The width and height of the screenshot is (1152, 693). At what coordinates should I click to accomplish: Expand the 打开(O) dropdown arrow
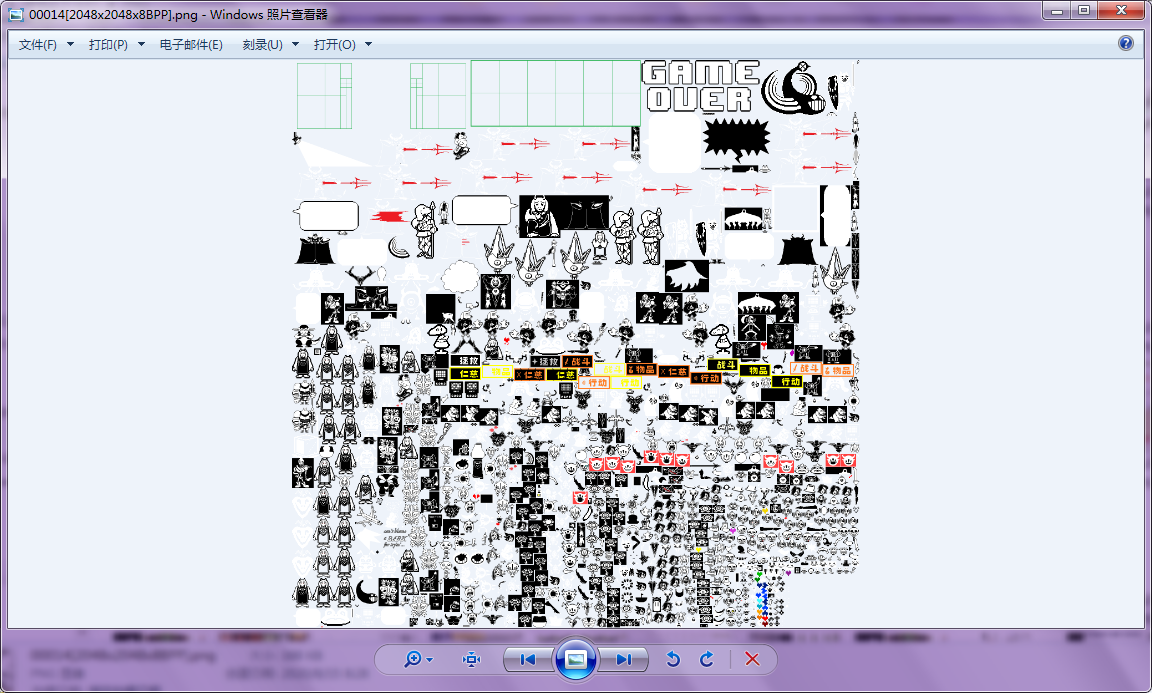click(369, 45)
